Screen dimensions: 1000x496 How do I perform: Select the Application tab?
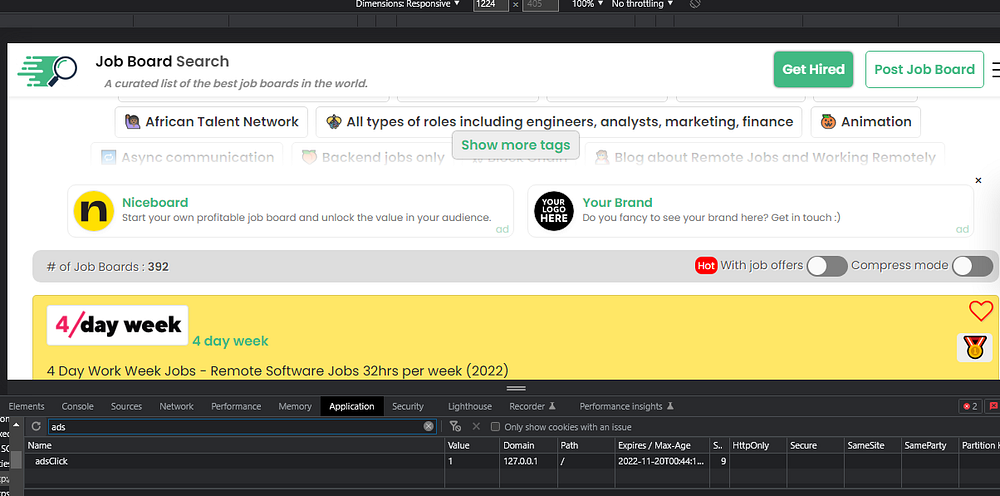pyautogui.click(x=352, y=406)
